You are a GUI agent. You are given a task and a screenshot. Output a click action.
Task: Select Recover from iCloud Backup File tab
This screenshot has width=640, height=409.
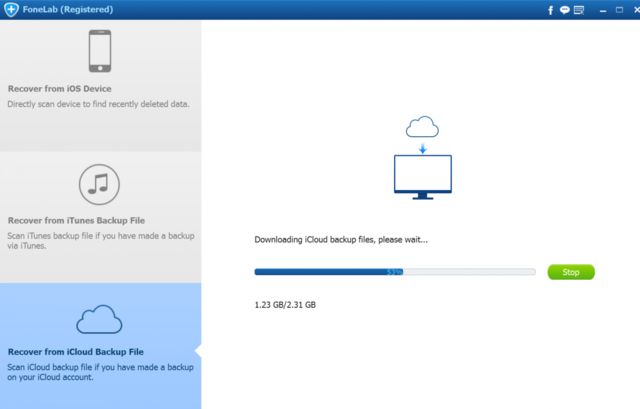click(100, 346)
